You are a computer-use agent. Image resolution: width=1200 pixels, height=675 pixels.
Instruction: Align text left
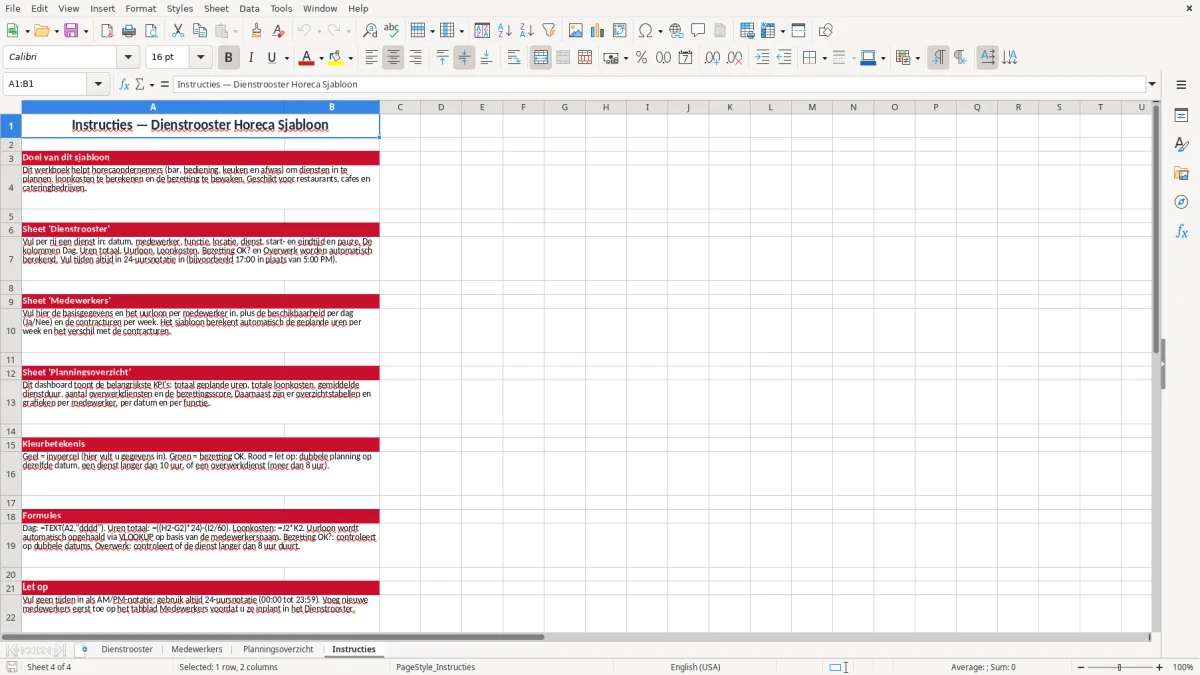371,58
